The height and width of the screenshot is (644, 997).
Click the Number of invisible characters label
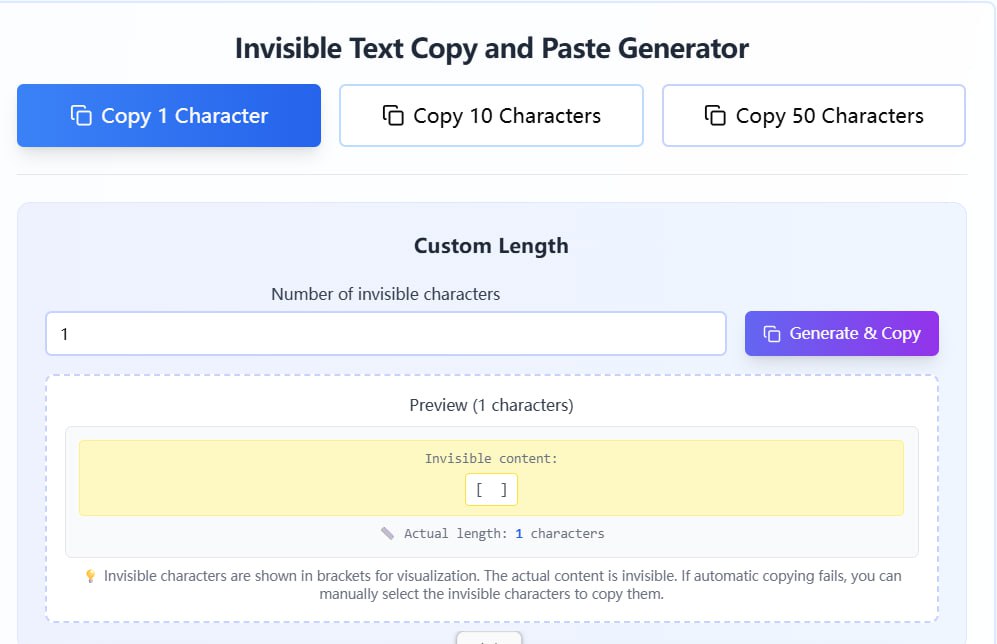click(385, 294)
